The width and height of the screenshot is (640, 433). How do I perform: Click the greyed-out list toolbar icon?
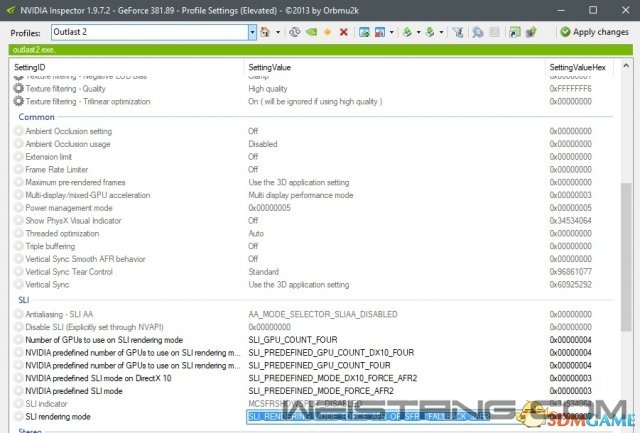(x=494, y=32)
